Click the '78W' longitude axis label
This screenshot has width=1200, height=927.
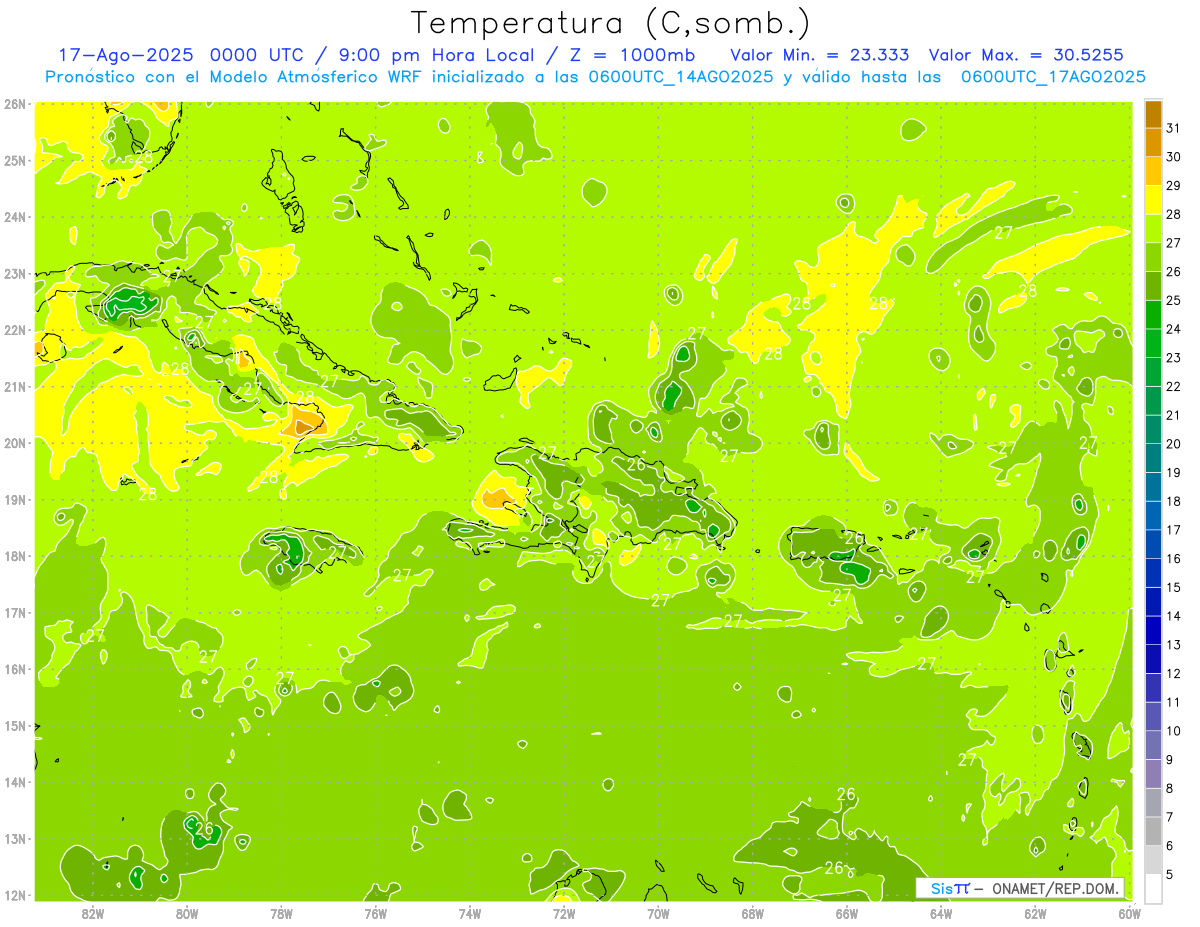pyautogui.click(x=281, y=913)
